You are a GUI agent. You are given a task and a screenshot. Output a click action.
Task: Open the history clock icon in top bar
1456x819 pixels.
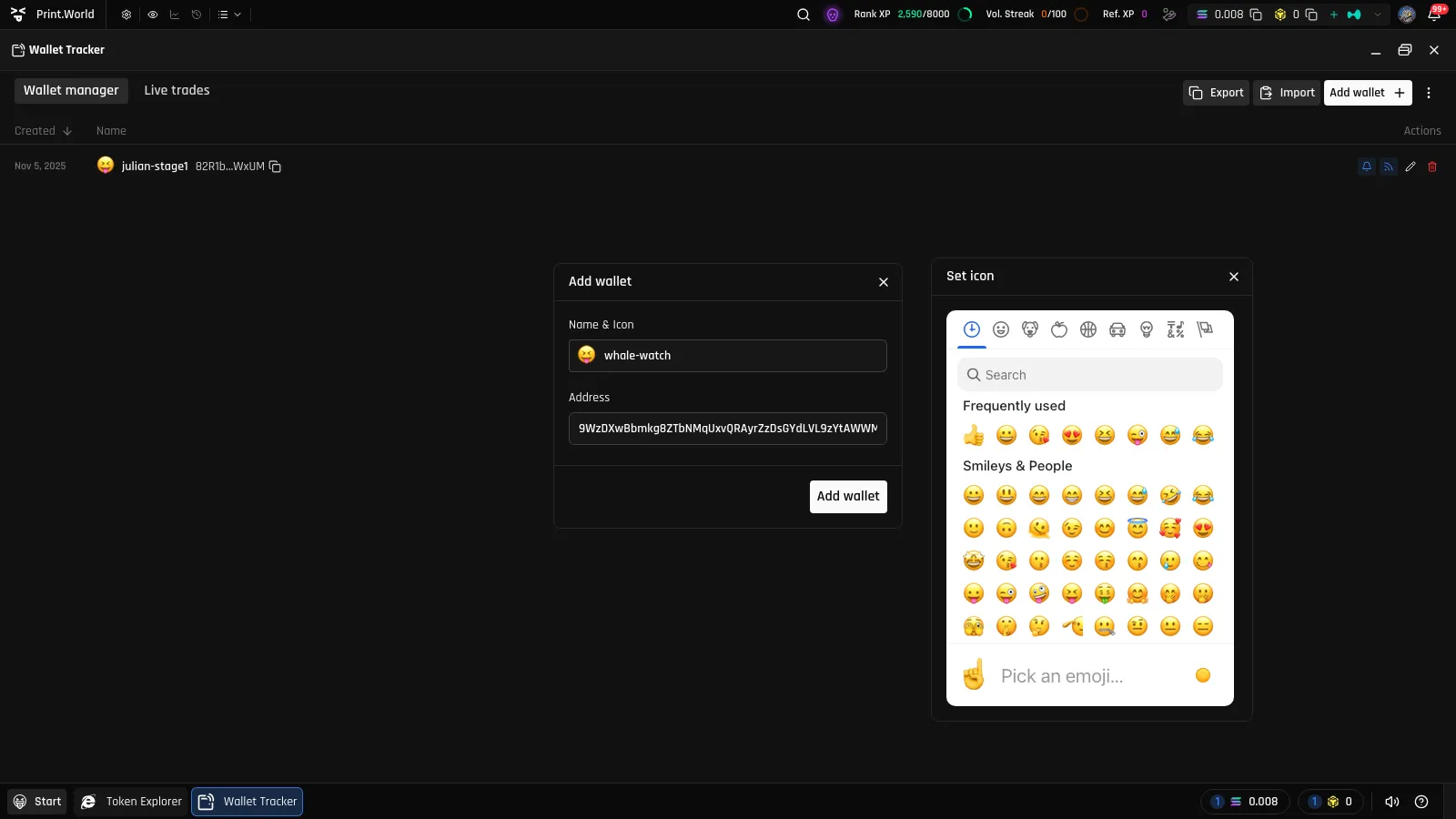(197, 15)
